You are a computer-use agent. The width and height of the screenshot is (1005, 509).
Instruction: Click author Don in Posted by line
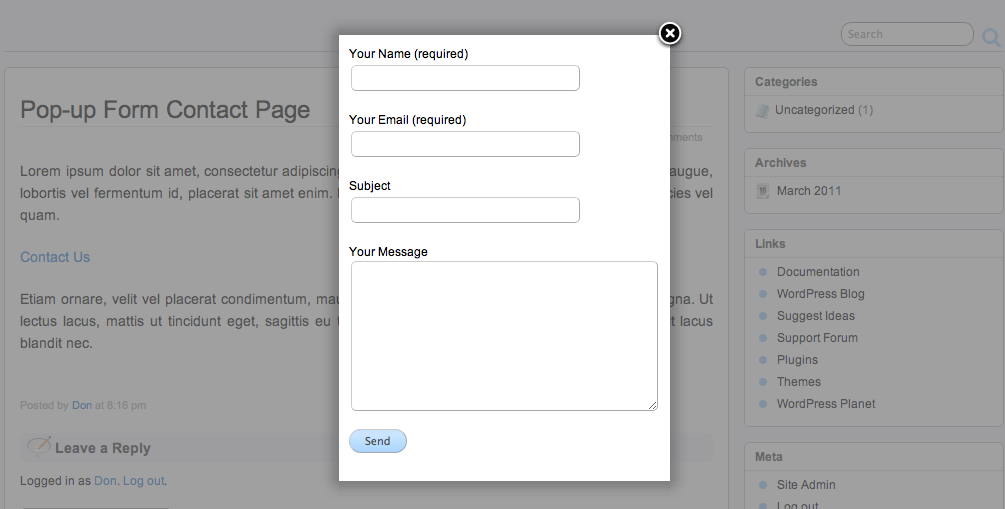81,405
